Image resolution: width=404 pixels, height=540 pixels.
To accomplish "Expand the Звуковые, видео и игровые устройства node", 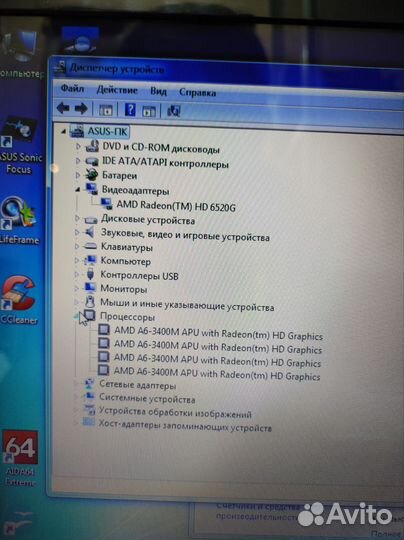I will coord(77,232).
